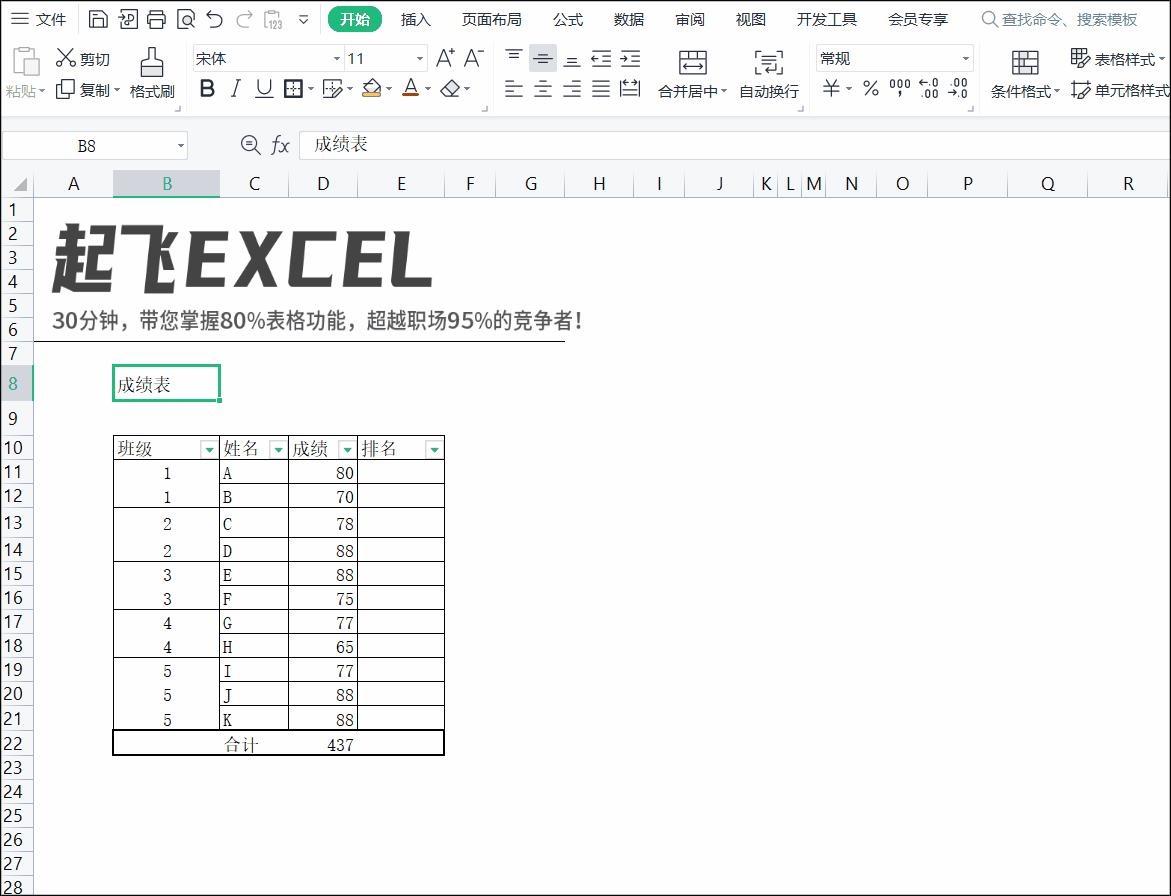1171x896 pixels.
Task: Switch to the 数据 tab
Action: point(629,19)
